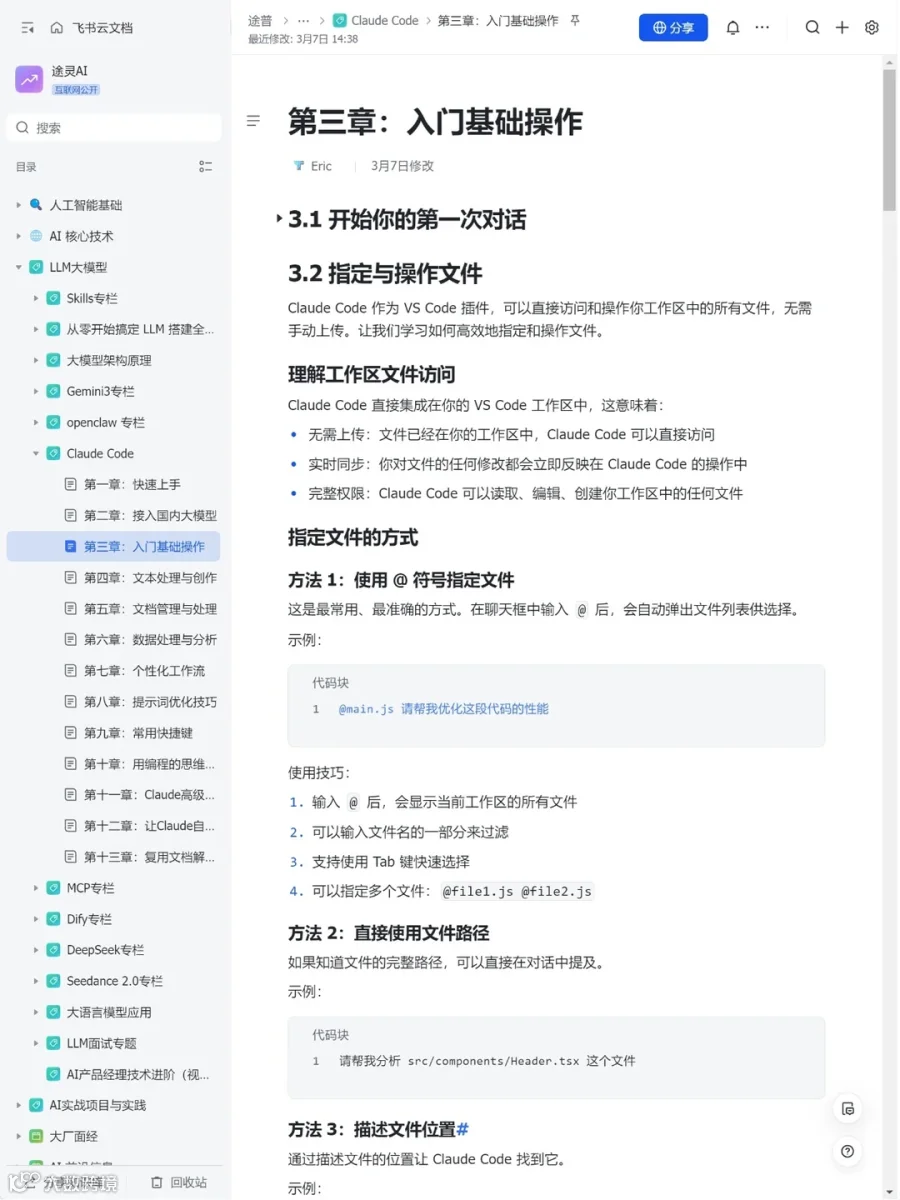
Task: Click the pin icon after the breadcrumb
Action: tap(575, 20)
